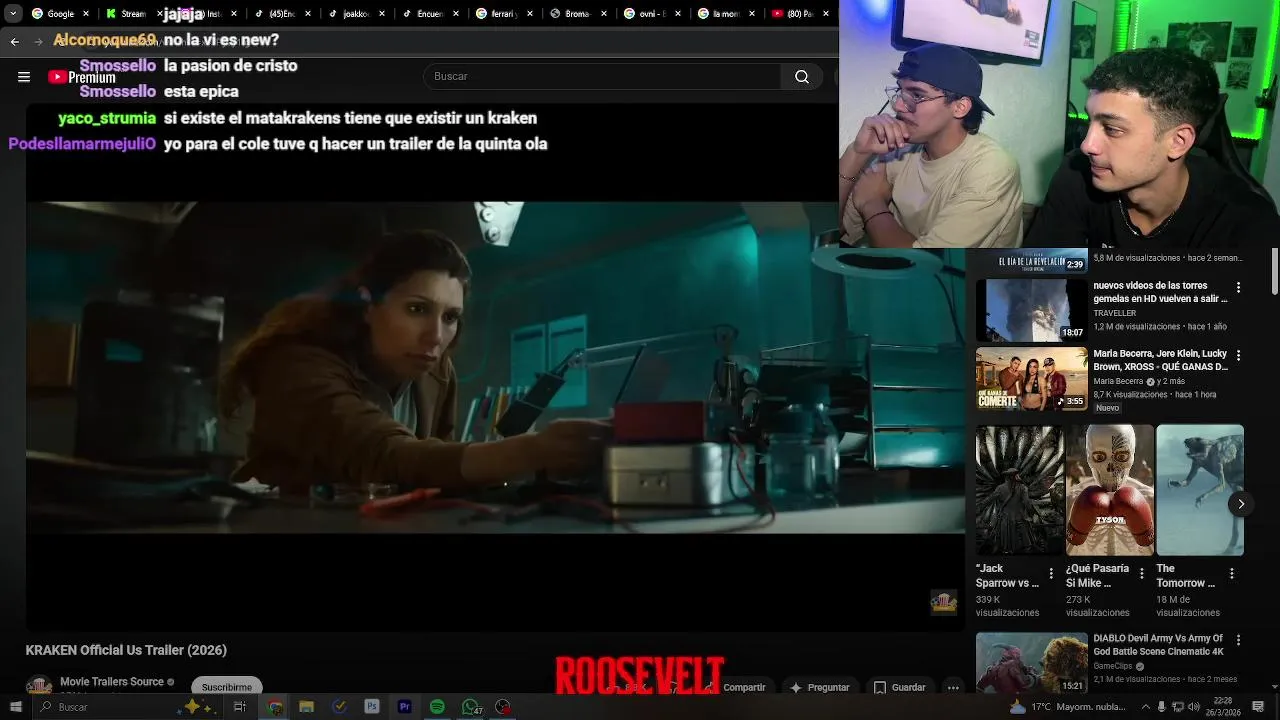Show next shorts with the right chevron
Image resolution: width=1280 pixels, height=720 pixels.
click(x=1241, y=504)
